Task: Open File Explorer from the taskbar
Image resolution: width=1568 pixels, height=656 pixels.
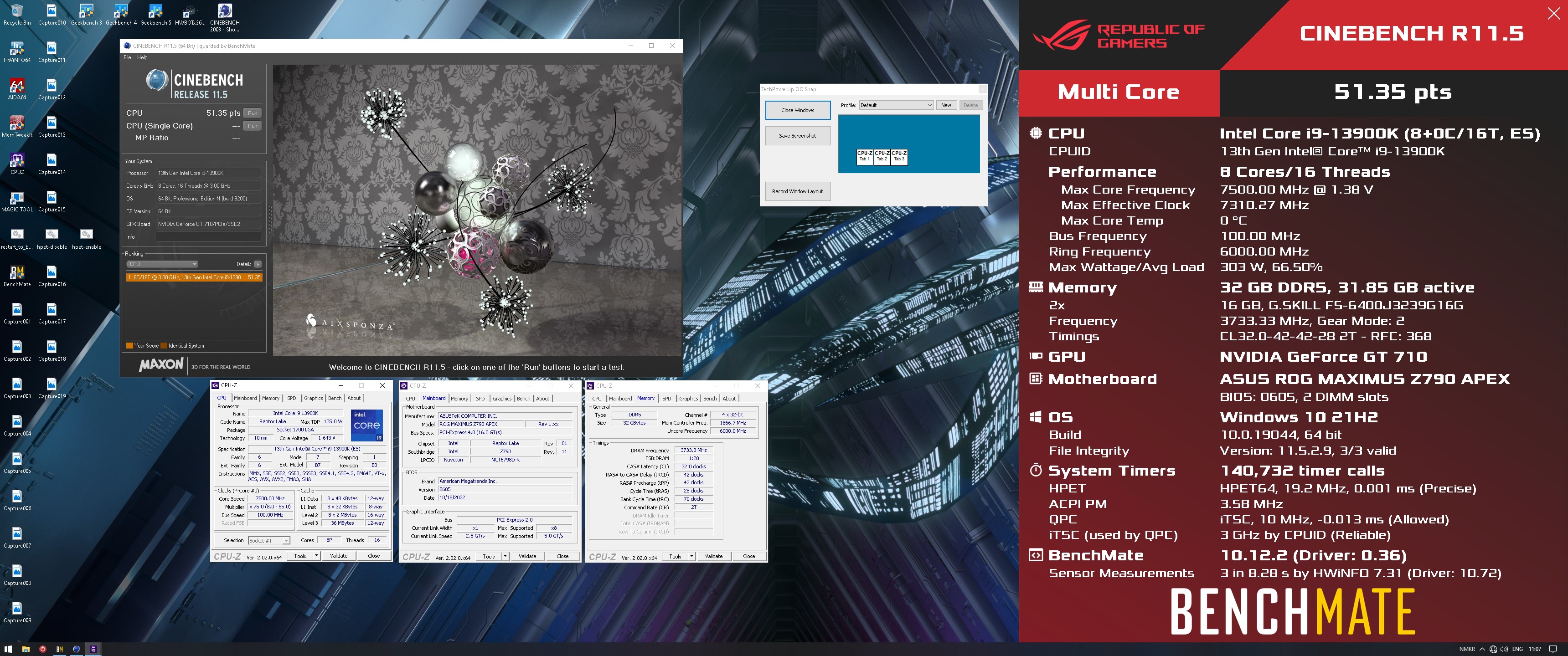Action: tap(26, 649)
